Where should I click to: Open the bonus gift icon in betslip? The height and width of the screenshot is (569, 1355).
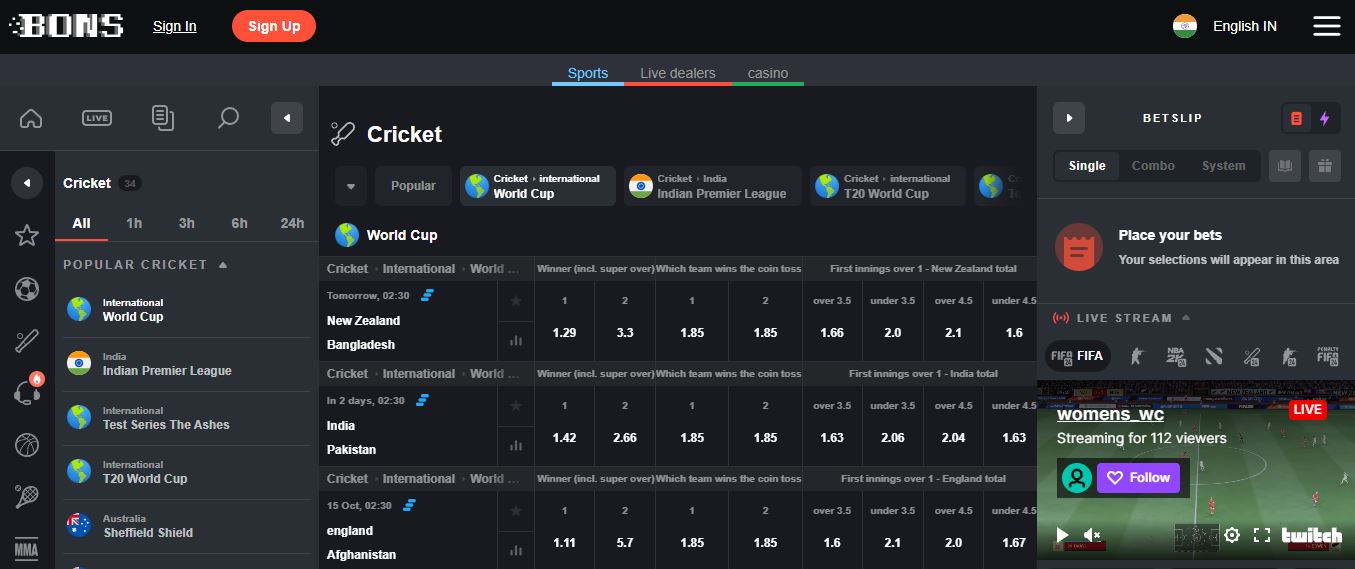point(1325,166)
